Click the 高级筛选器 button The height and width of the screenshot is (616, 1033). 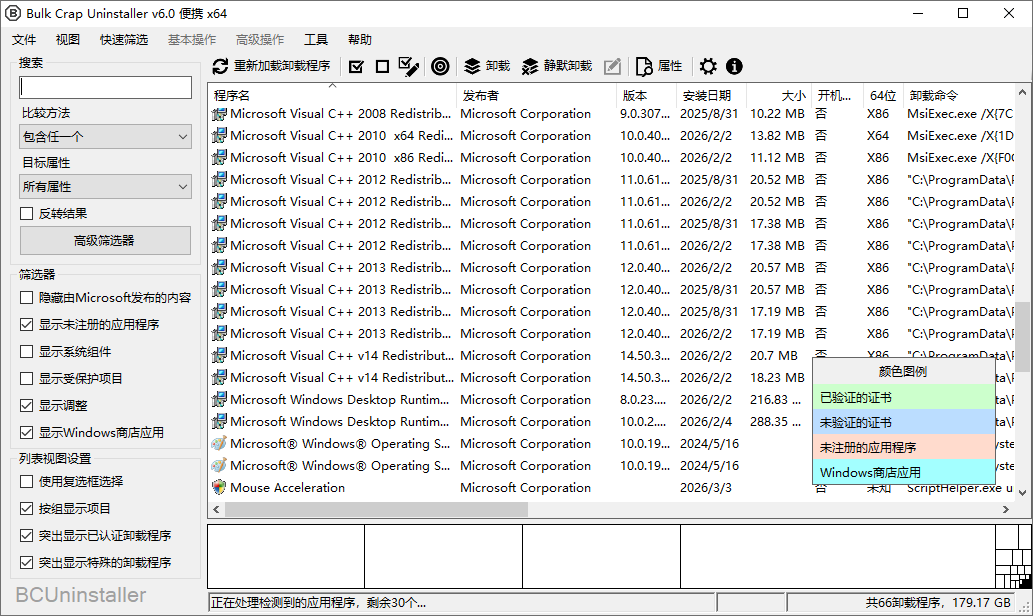tap(105, 240)
